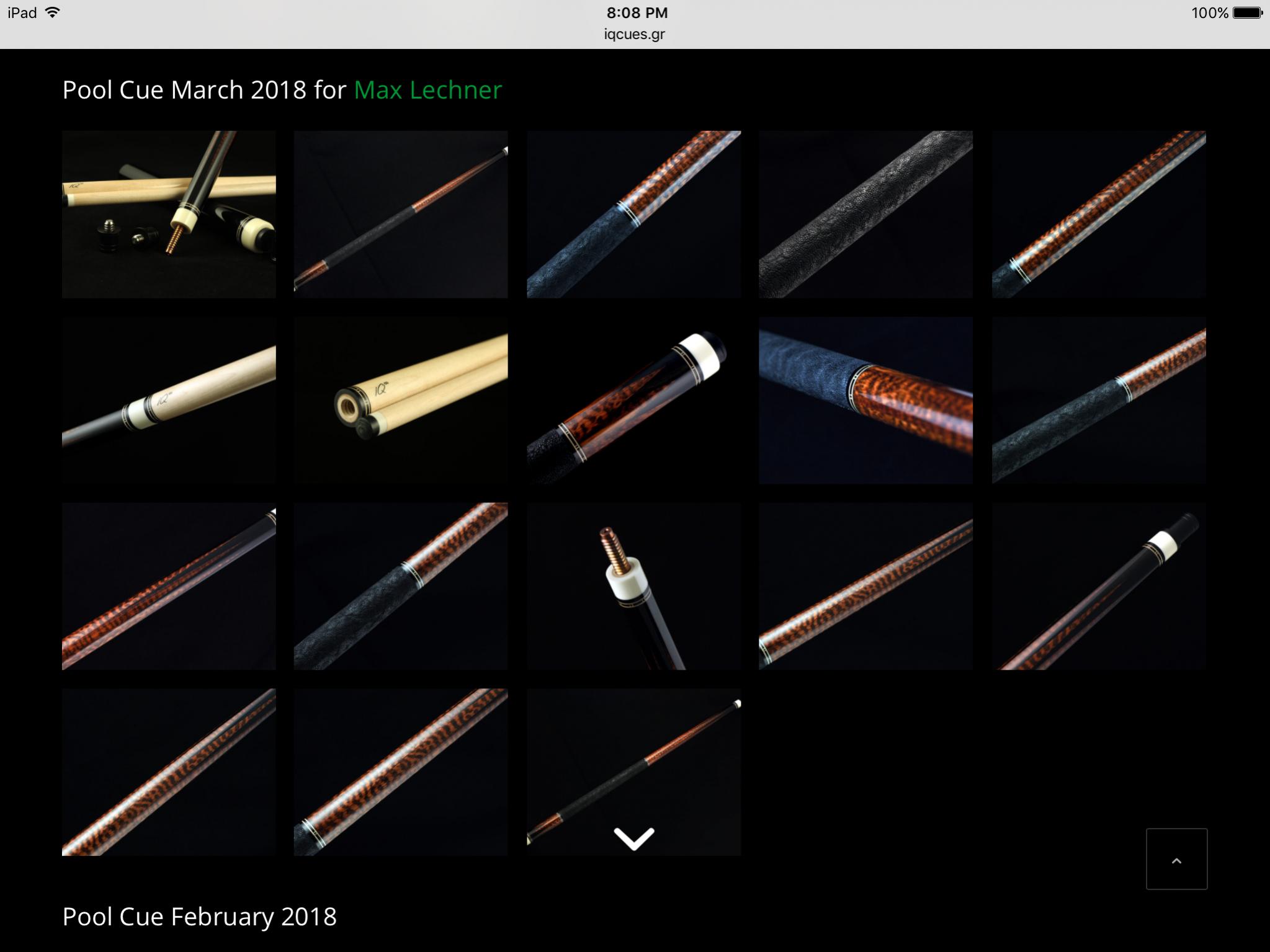Open black butt with white cap thumbnail, third row

tap(1099, 586)
